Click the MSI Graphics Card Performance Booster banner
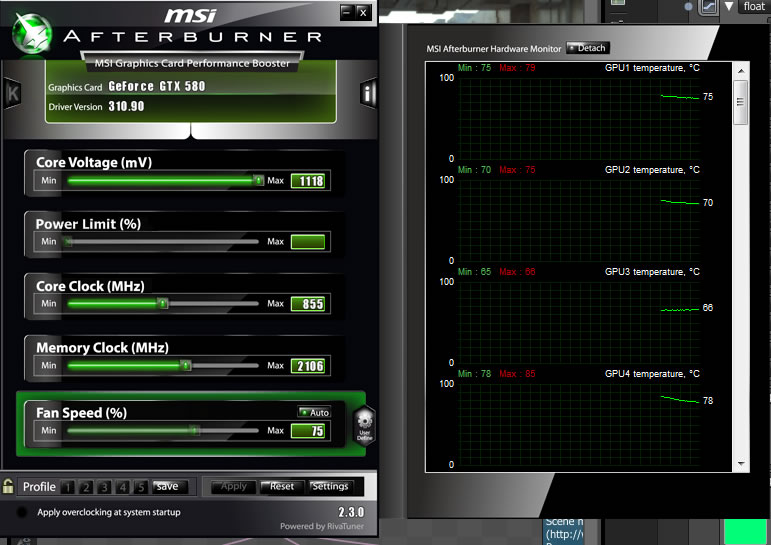 tap(192, 63)
